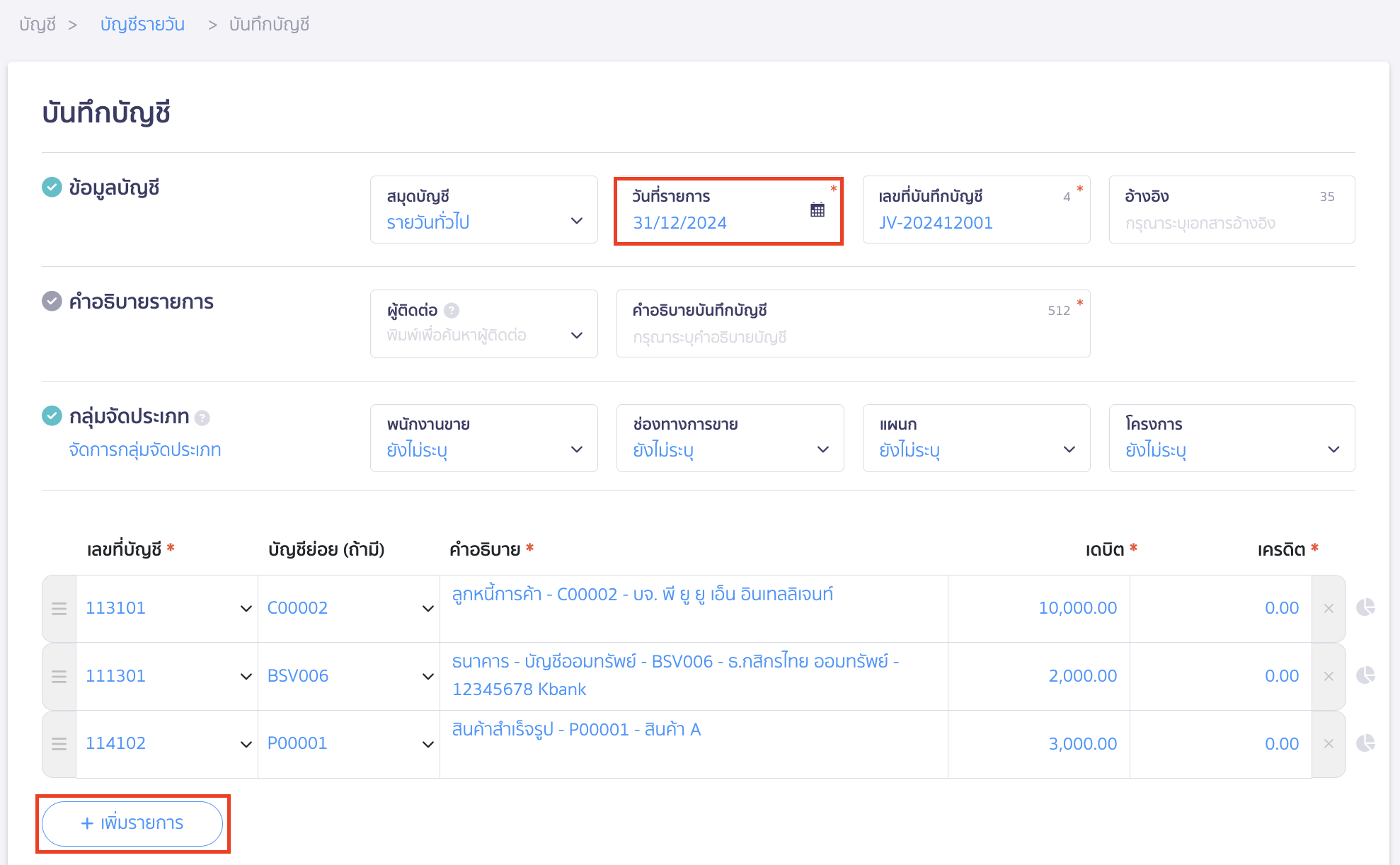The height and width of the screenshot is (865, 1400).
Task: Click the คำอธิบายบันทึกบัญชี input field
Action: (x=852, y=337)
